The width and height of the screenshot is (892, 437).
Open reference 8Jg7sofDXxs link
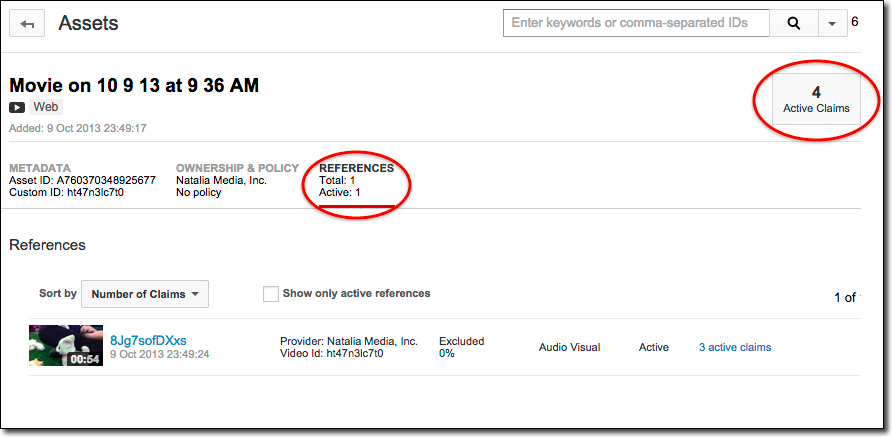pyautogui.click(x=148, y=340)
